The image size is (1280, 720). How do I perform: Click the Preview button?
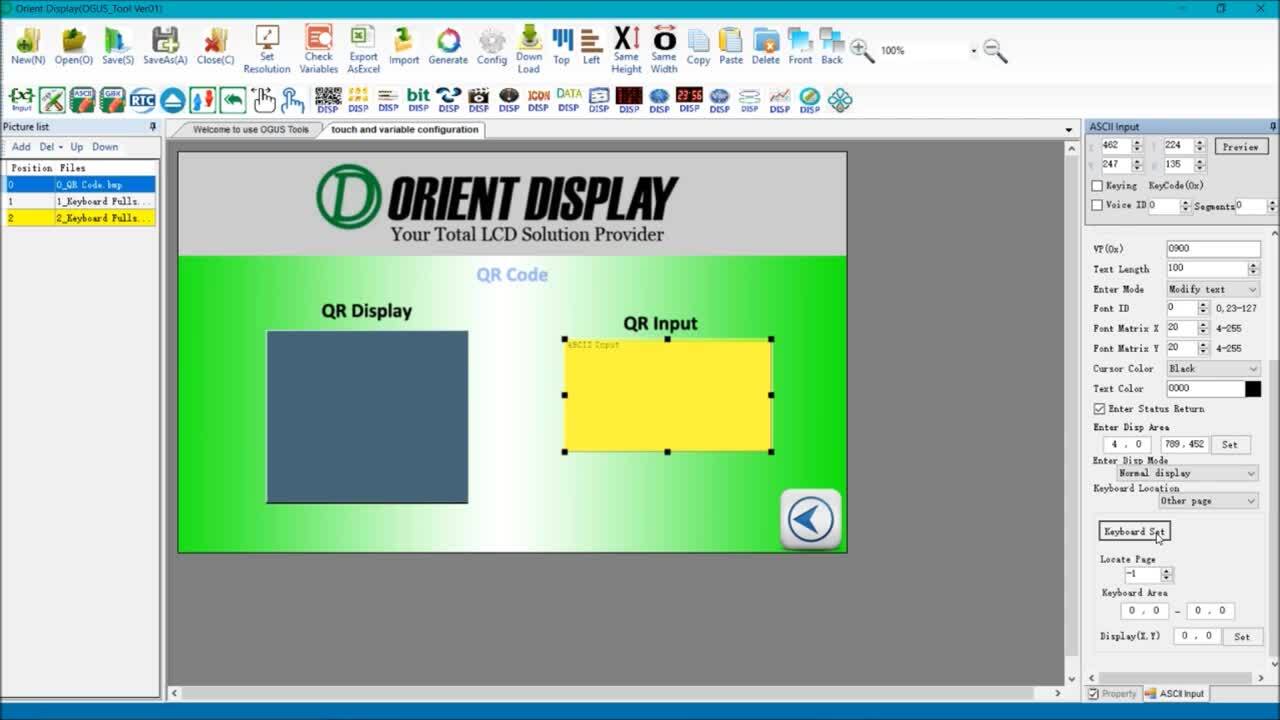click(x=1241, y=147)
